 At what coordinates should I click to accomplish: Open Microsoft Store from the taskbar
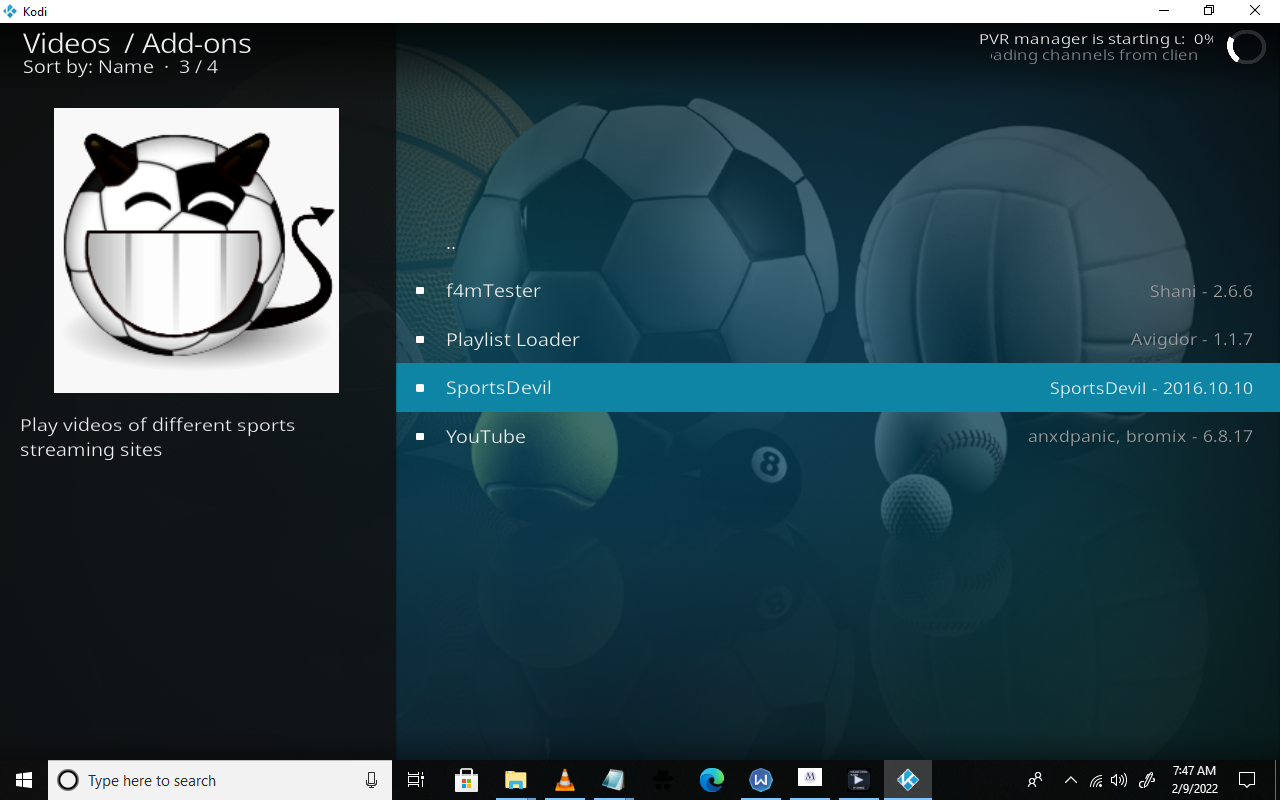click(x=466, y=780)
